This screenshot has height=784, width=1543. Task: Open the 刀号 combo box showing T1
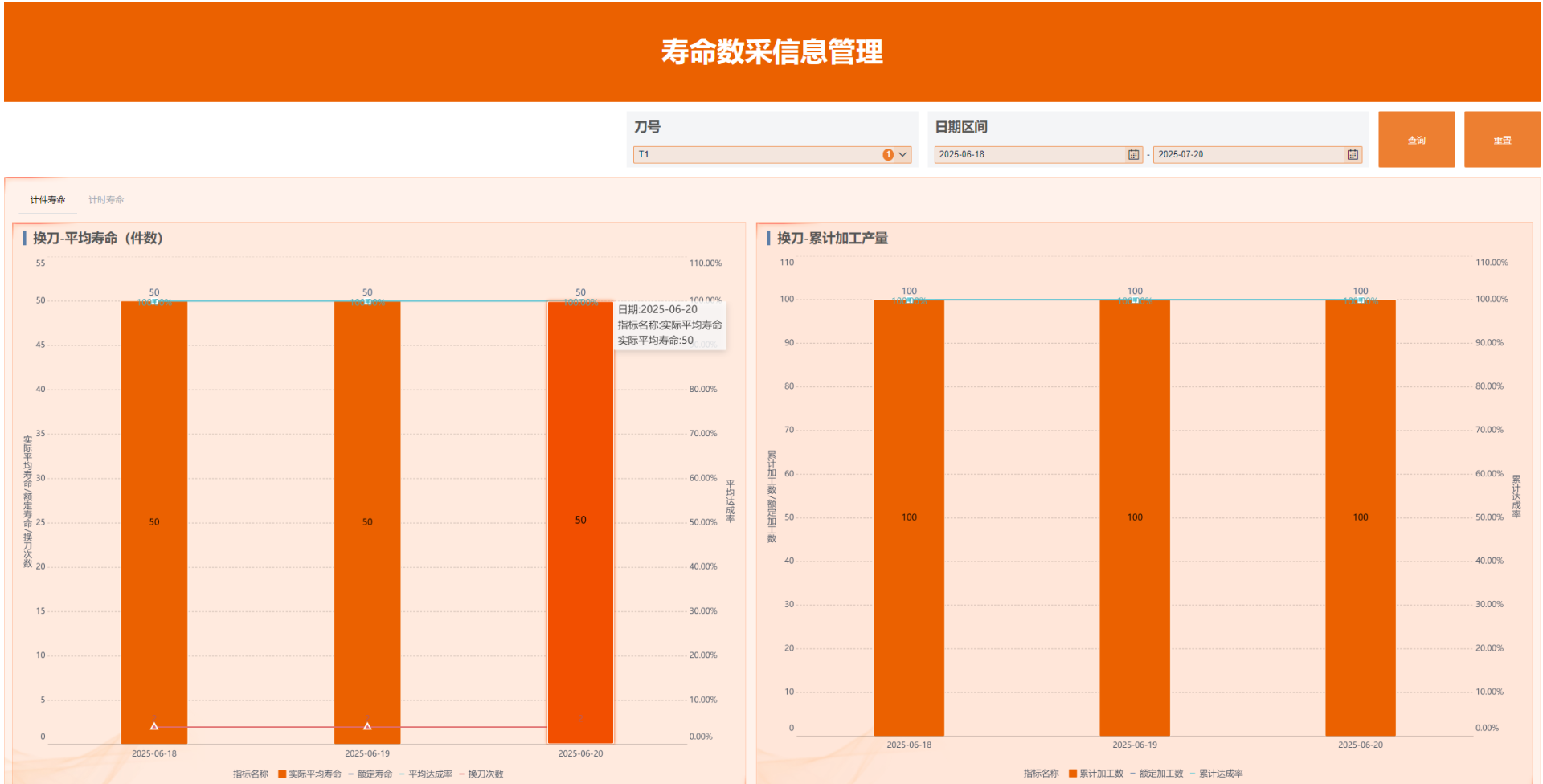[755, 155]
